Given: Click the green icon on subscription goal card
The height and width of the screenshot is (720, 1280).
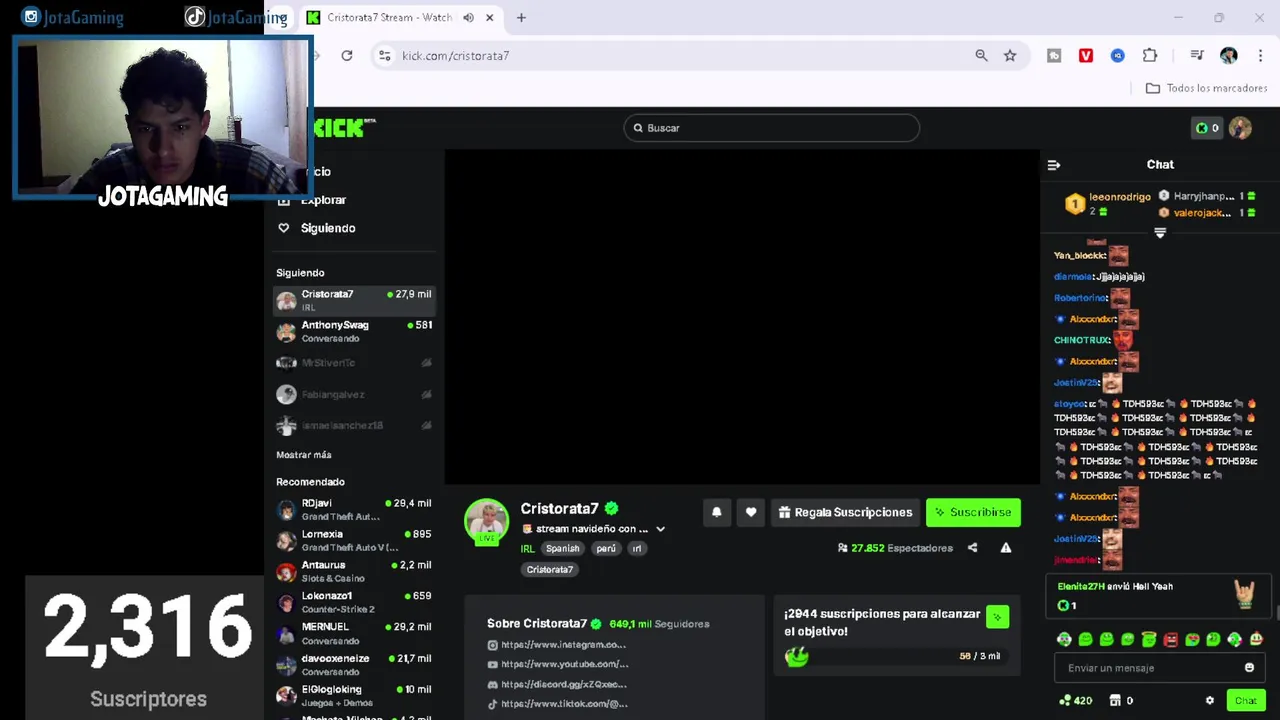Looking at the screenshot, I should click(x=996, y=618).
